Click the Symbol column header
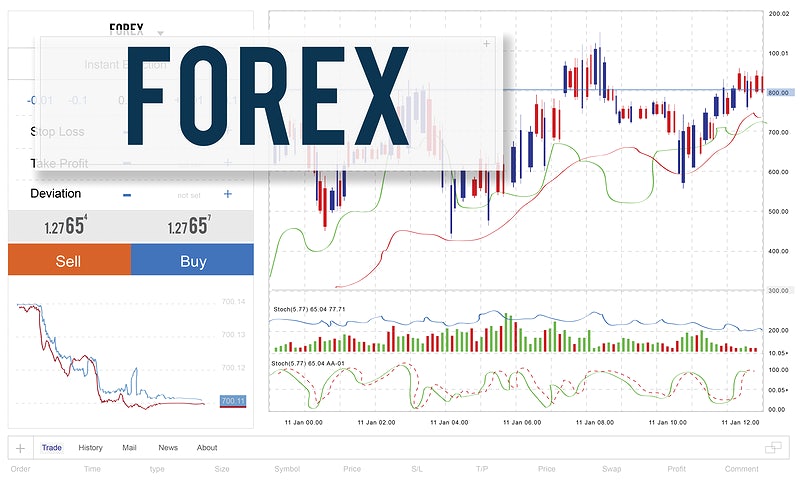The height and width of the screenshot is (480, 800). coord(287,469)
